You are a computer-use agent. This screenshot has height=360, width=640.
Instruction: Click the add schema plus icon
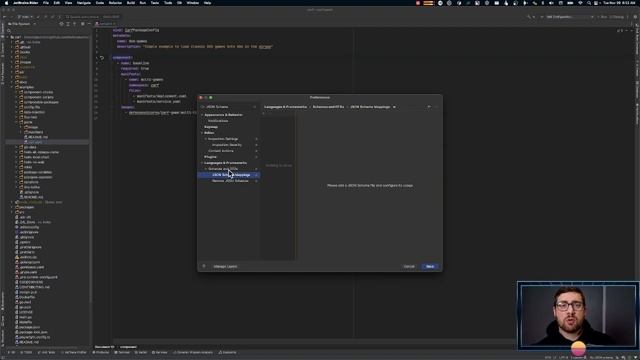[263, 113]
